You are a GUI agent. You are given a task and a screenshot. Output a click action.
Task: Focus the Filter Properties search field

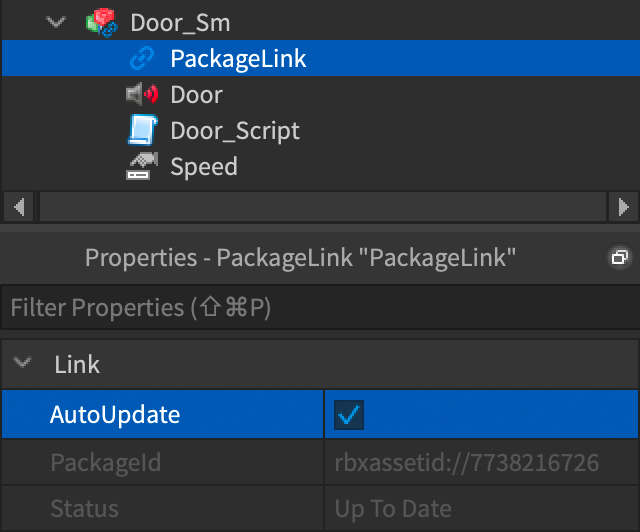320,307
